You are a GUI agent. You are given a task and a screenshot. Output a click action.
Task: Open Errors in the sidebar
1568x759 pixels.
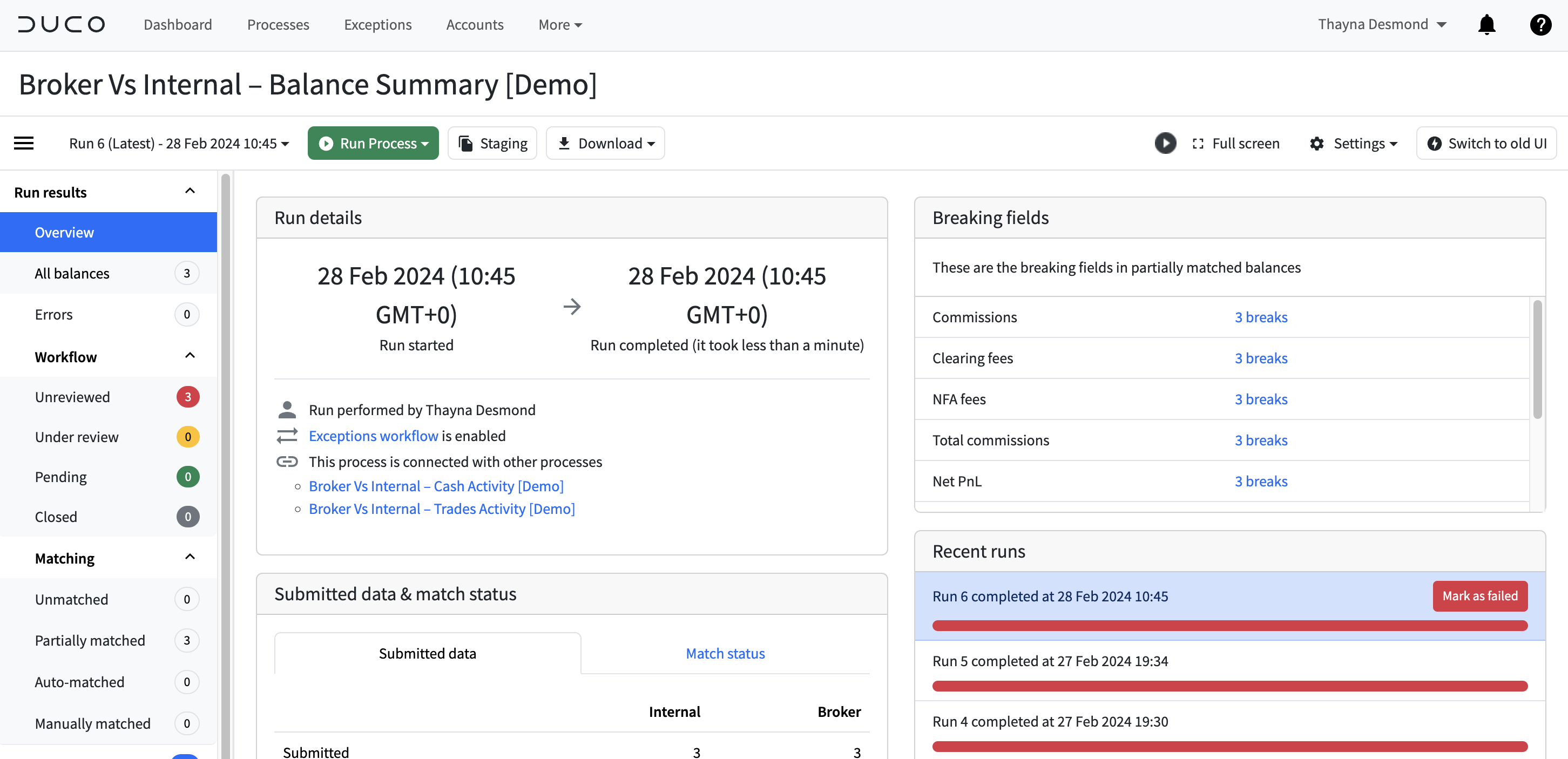click(x=109, y=314)
